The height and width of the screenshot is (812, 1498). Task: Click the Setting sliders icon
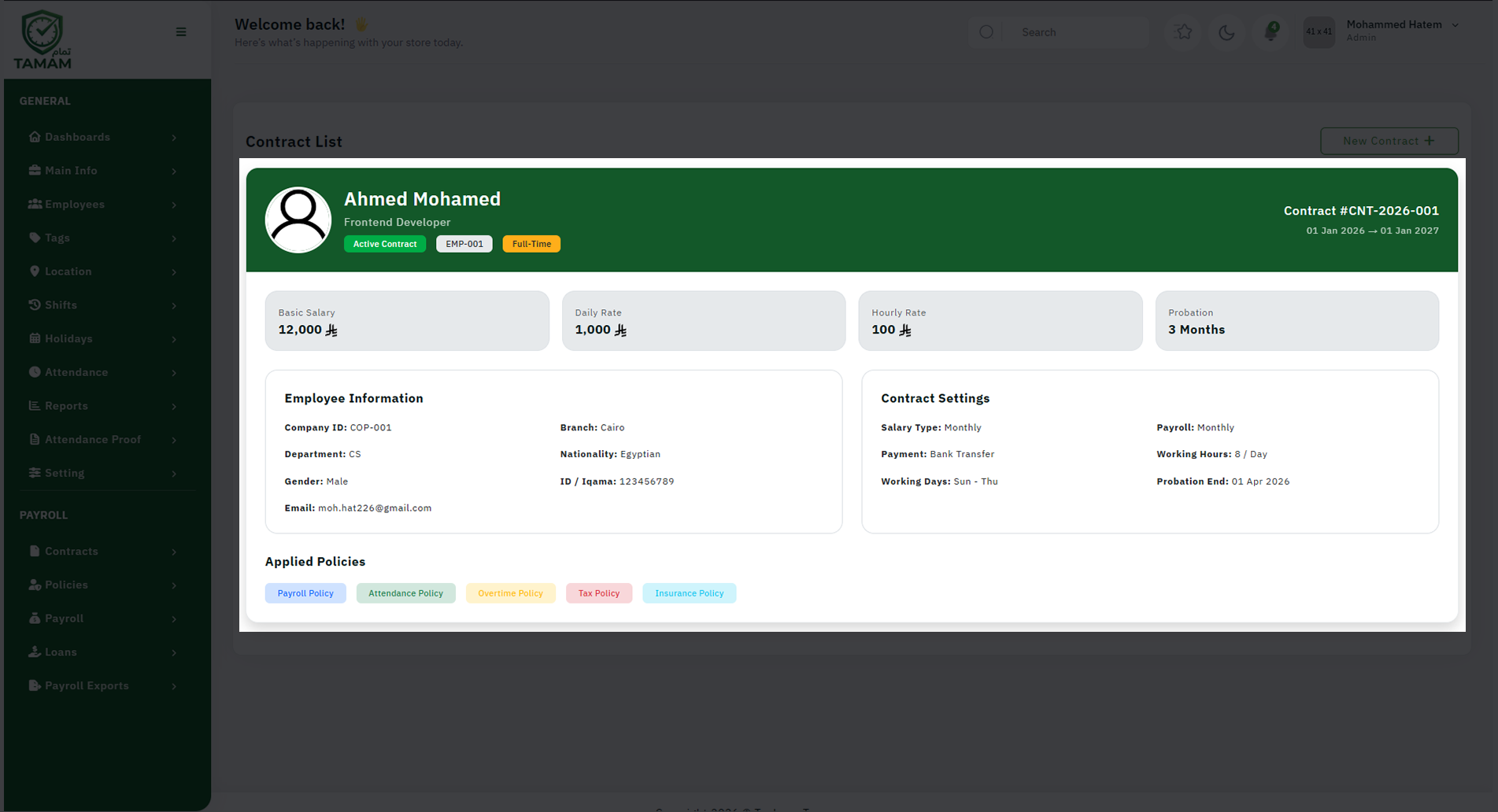(35, 473)
